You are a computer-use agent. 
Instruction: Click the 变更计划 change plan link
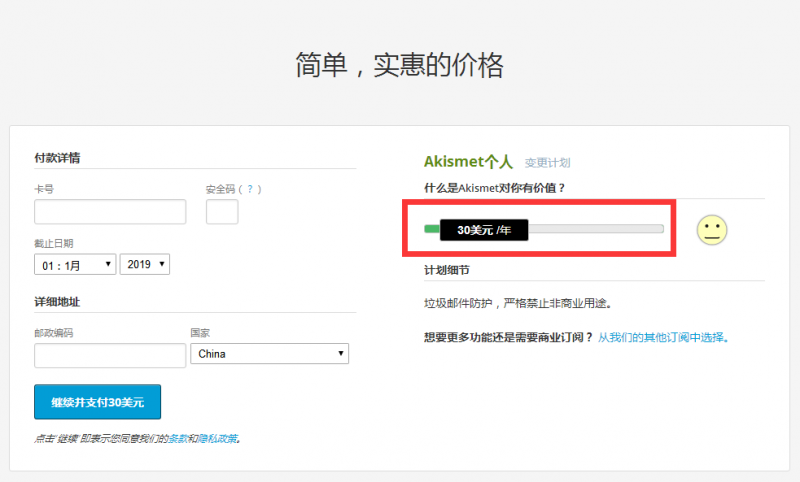(x=548, y=163)
